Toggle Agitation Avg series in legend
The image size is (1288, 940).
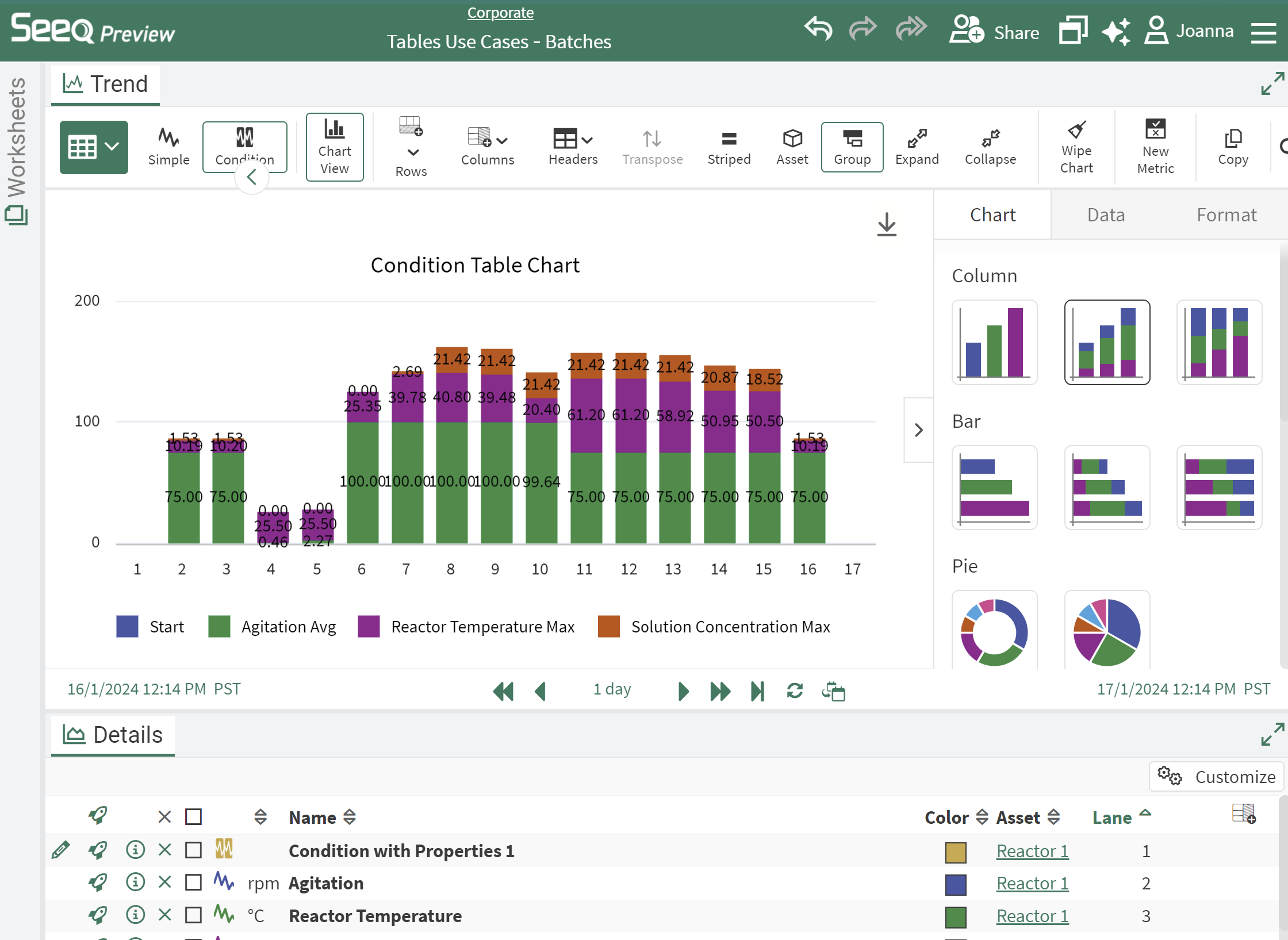272,627
